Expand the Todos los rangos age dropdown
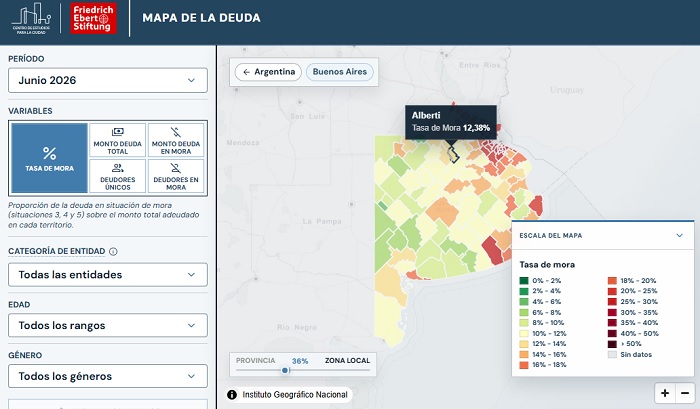700x409 pixels. tap(108, 326)
